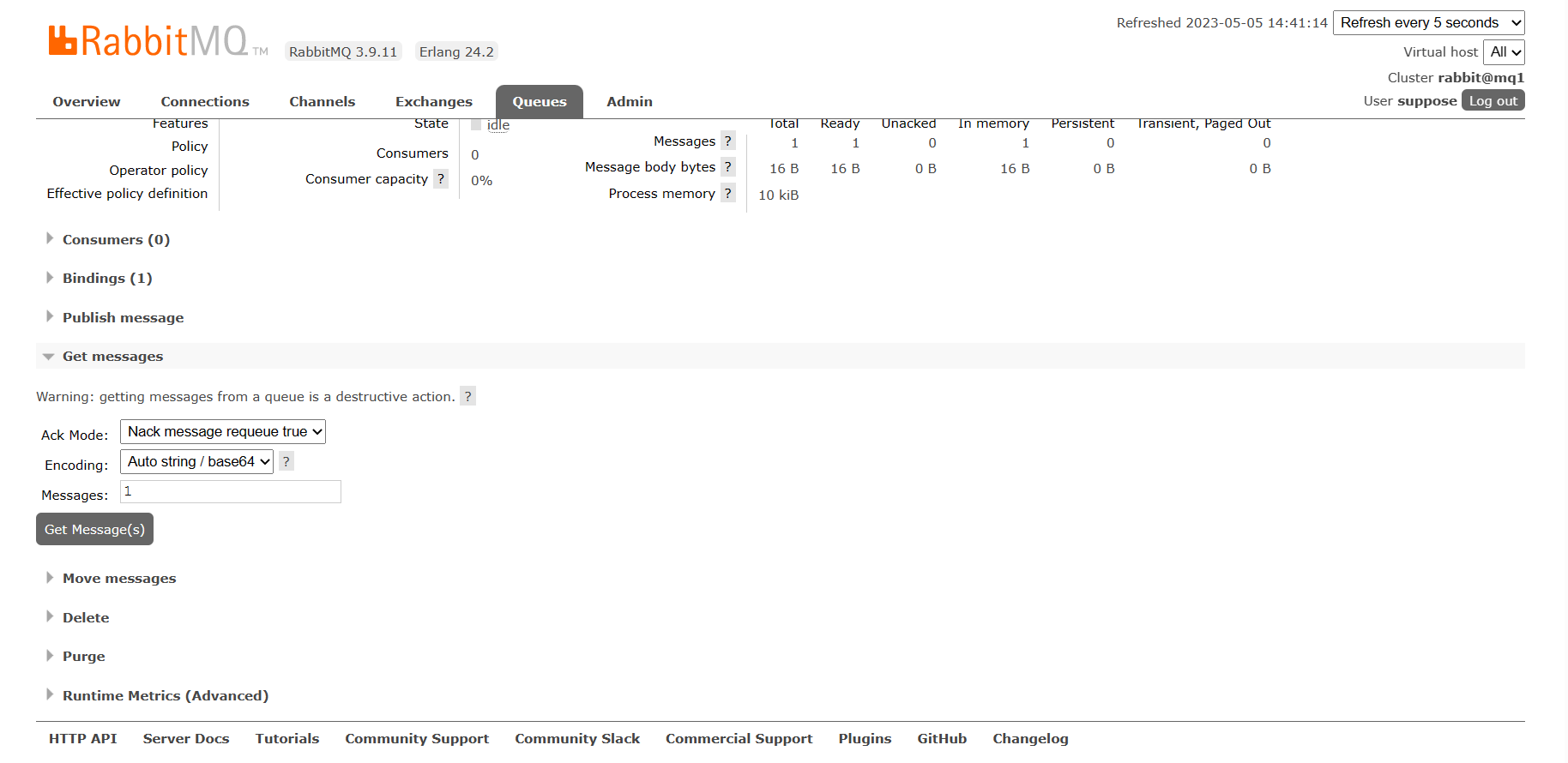This screenshot has width=1568, height=763.
Task: Switch to the Admin tab
Action: 630,101
